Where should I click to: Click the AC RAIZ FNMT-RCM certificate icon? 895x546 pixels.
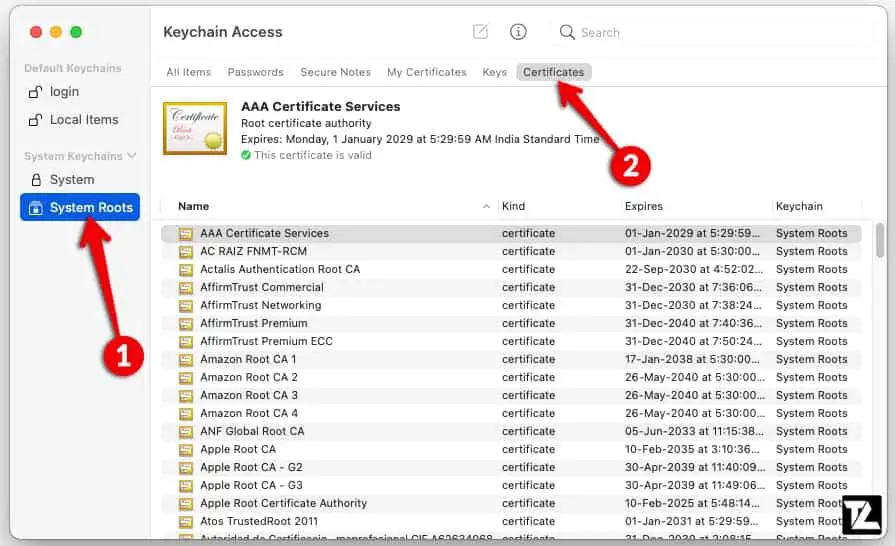[x=186, y=252]
